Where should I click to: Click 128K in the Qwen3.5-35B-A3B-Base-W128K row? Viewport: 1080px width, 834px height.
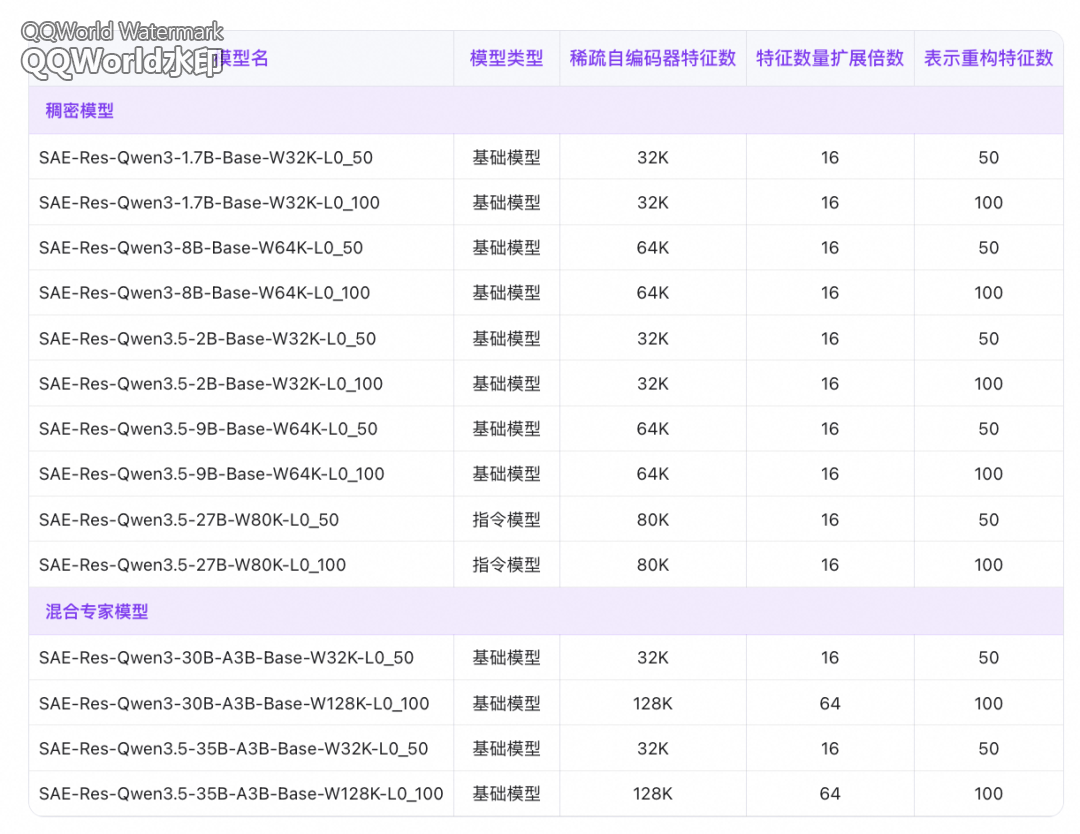click(652, 793)
